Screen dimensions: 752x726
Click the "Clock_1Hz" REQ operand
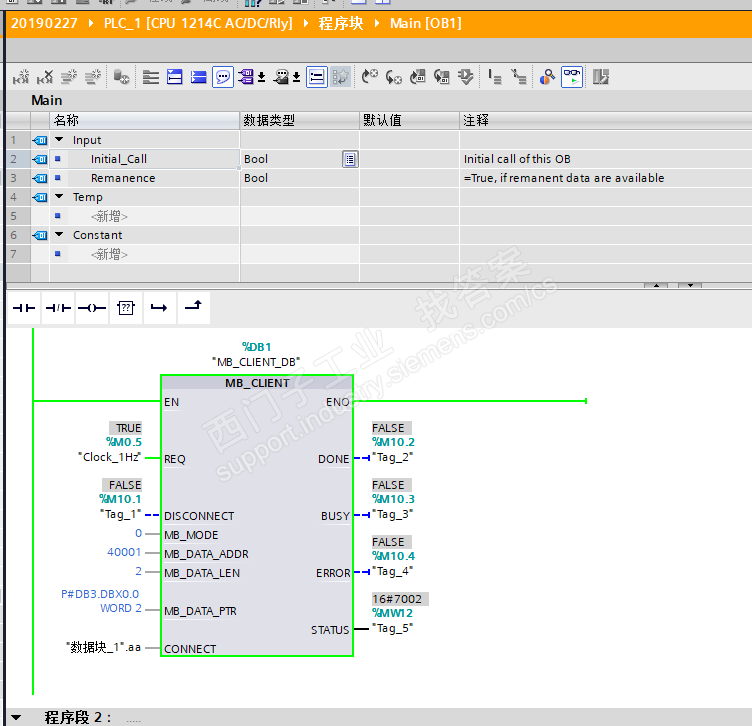110,457
